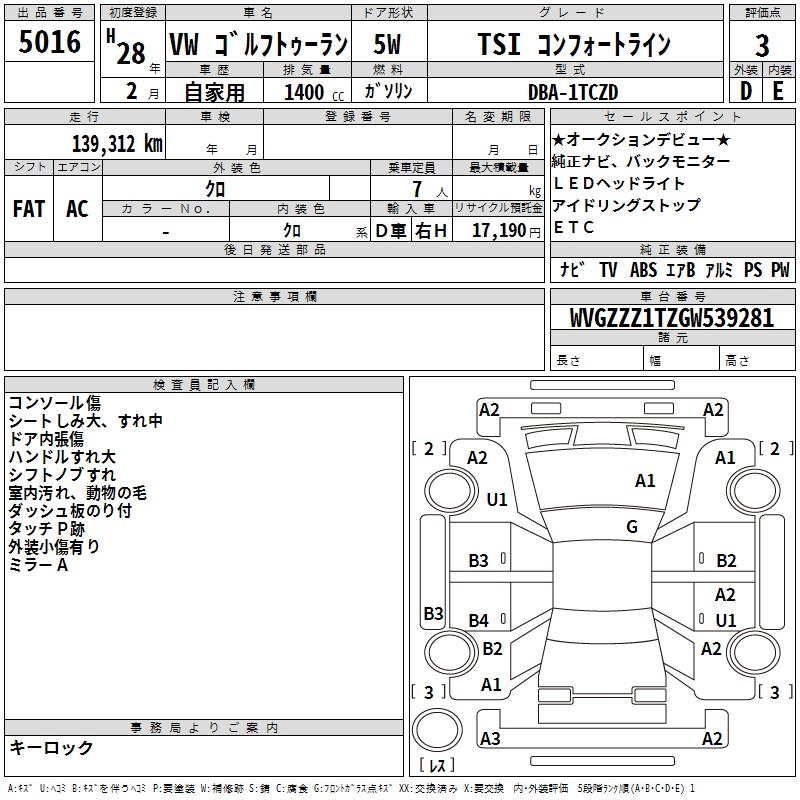Viewport: 800px width, 800px height.
Task: Click the mileage value 139,312 km
Action: coord(116,144)
